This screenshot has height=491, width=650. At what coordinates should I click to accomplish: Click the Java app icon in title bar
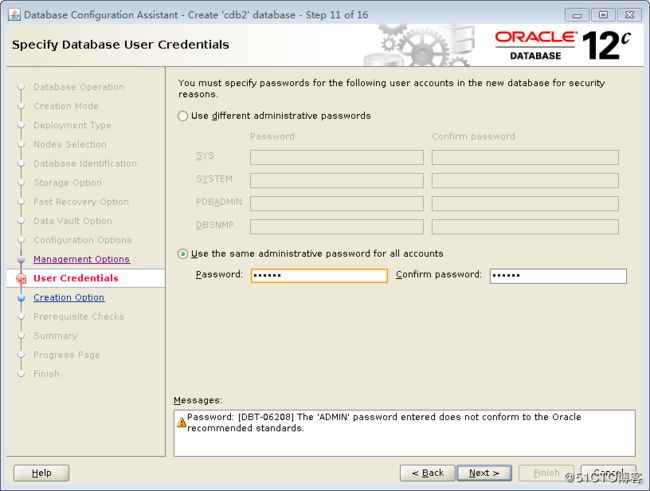15,15
